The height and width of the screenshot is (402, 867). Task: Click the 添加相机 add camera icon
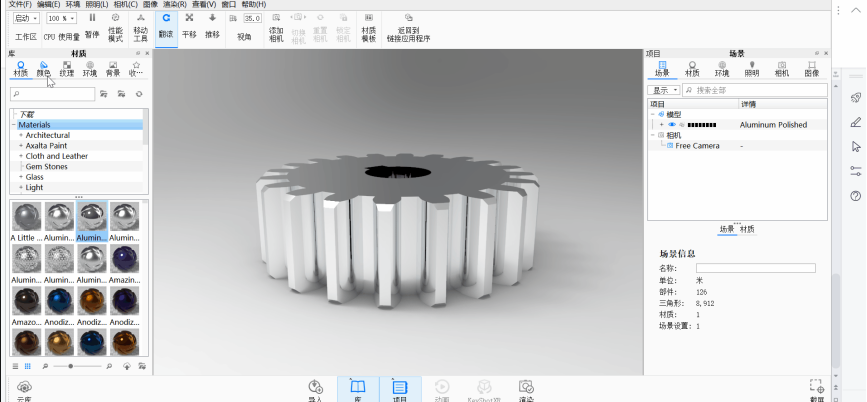276,18
